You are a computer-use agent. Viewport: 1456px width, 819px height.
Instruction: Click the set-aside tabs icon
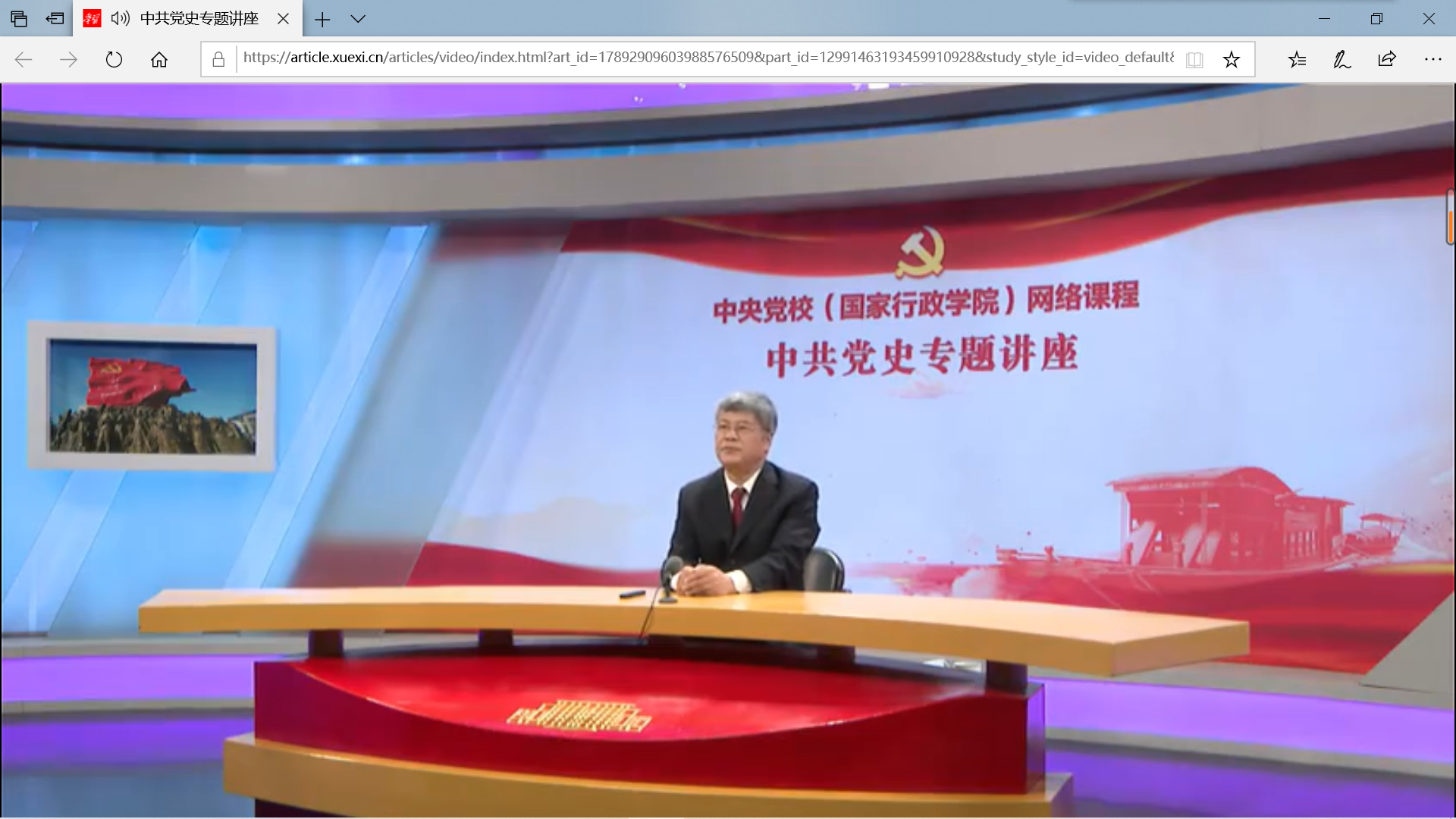19,18
